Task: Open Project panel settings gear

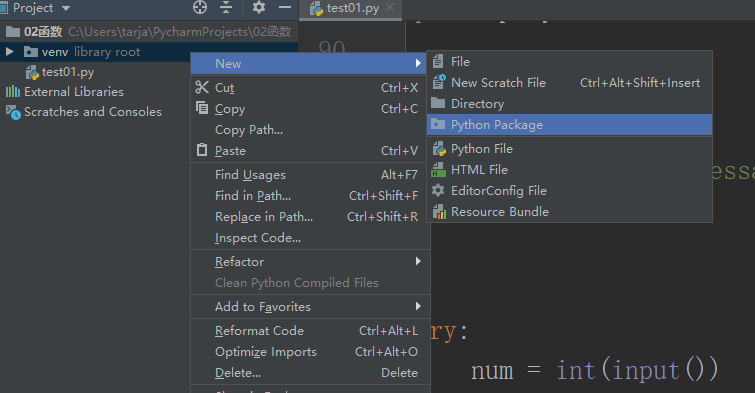Action: click(259, 7)
